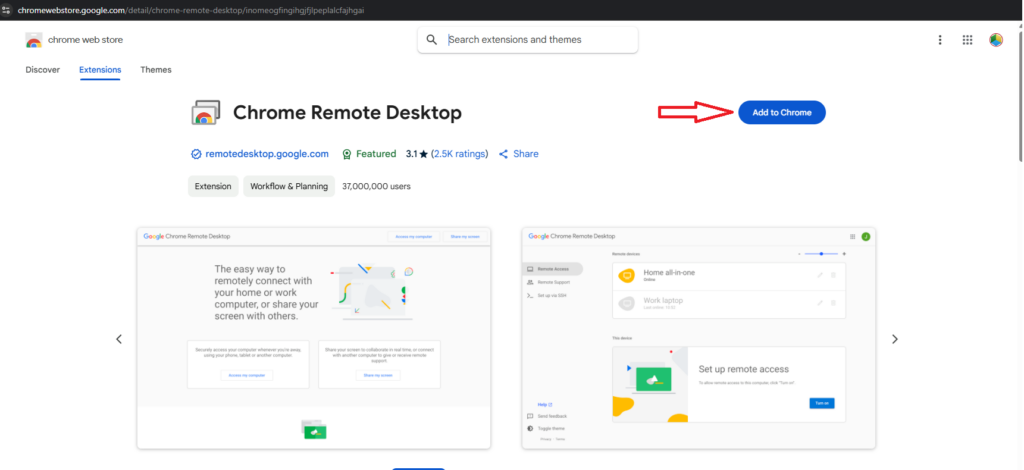This screenshot has height=470, width=1024.
Task: Click the 37,000,000 users text
Action: [x=376, y=186]
